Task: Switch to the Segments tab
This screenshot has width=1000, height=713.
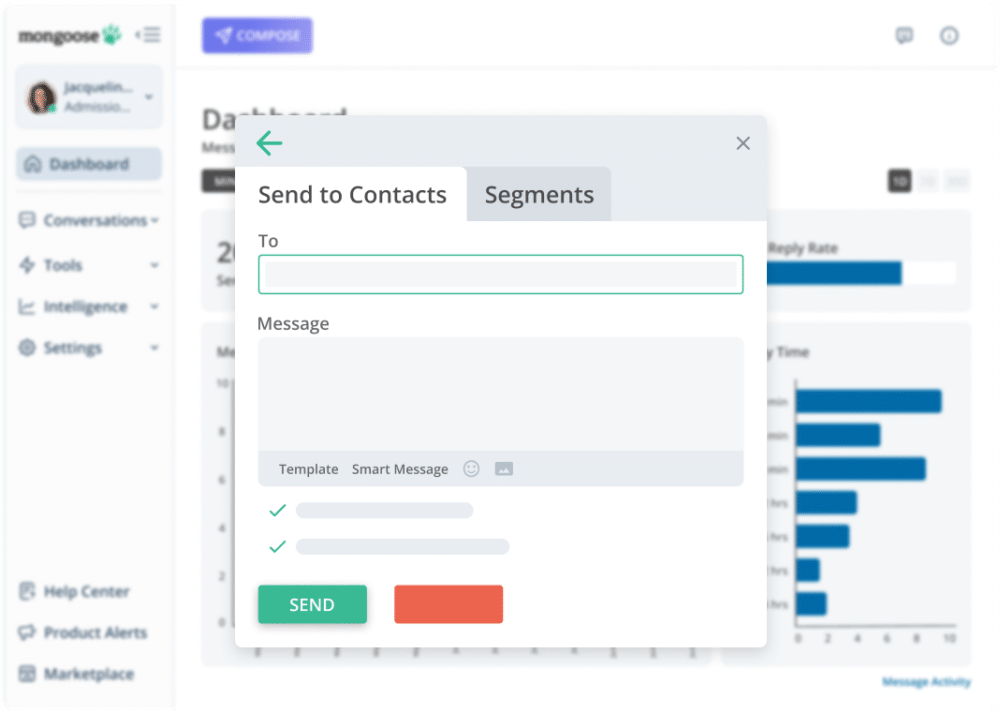Action: [539, 195]
